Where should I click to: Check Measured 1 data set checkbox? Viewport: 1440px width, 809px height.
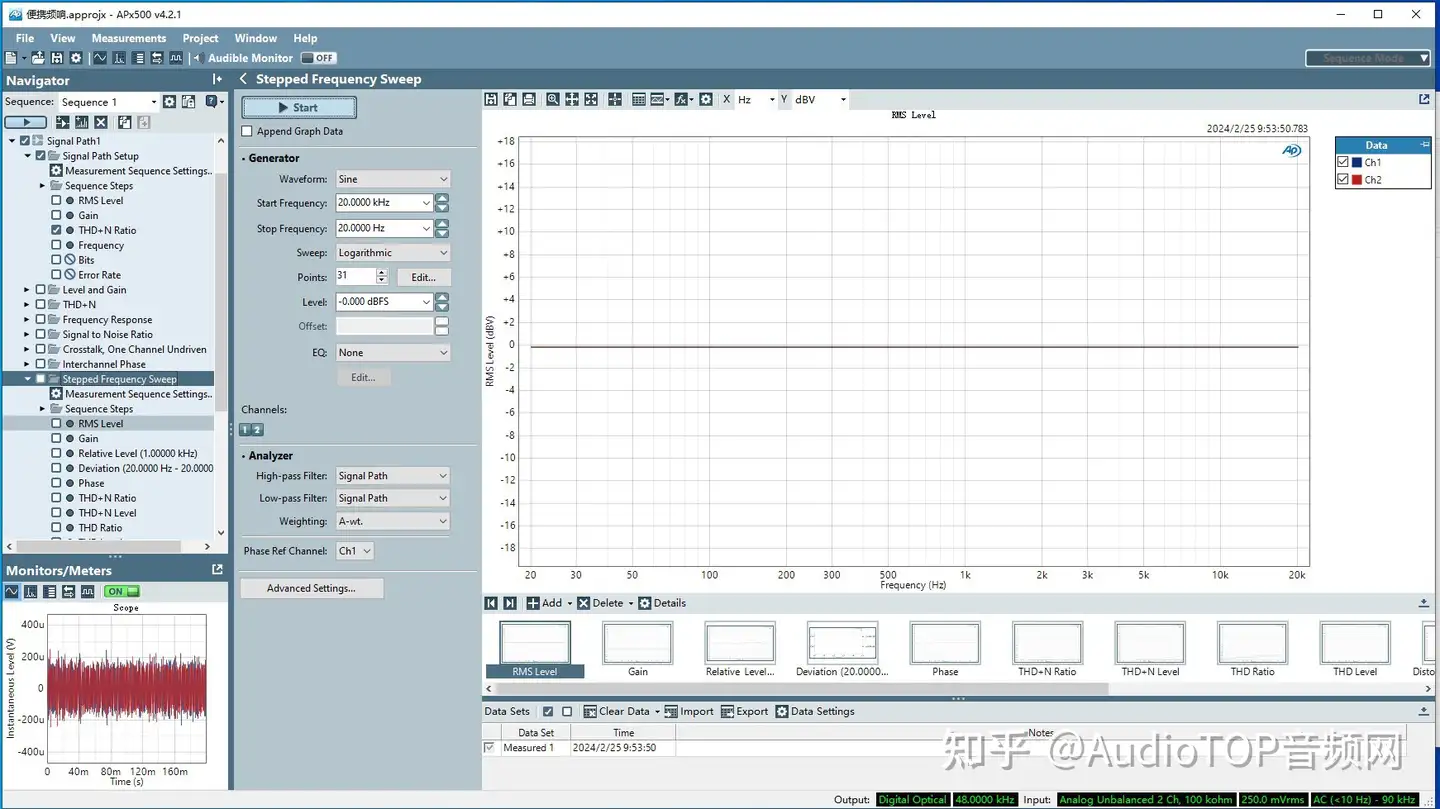point(489,748)
